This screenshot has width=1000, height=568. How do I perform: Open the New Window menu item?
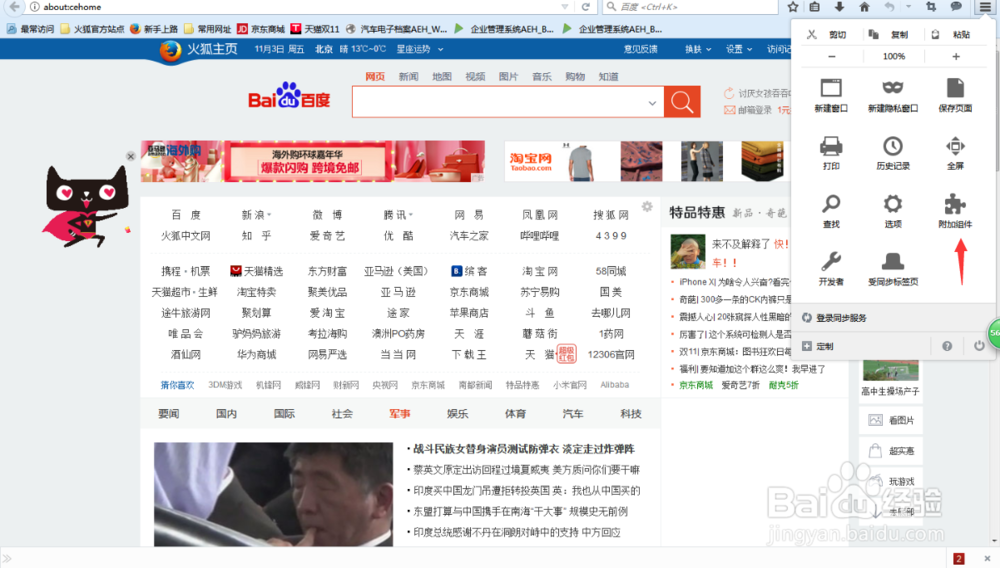831,96
